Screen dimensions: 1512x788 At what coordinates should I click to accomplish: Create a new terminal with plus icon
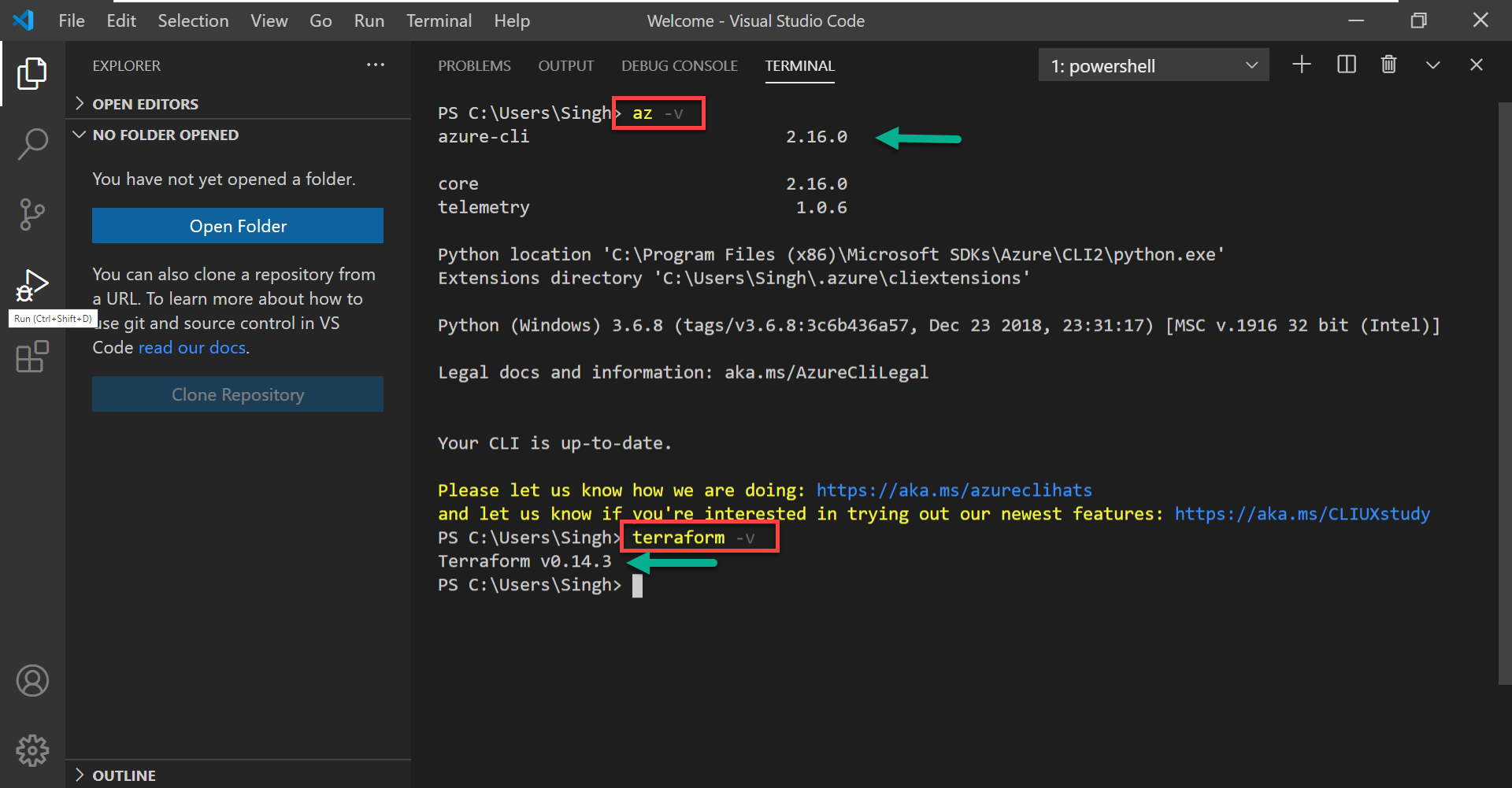(1302, 65)
